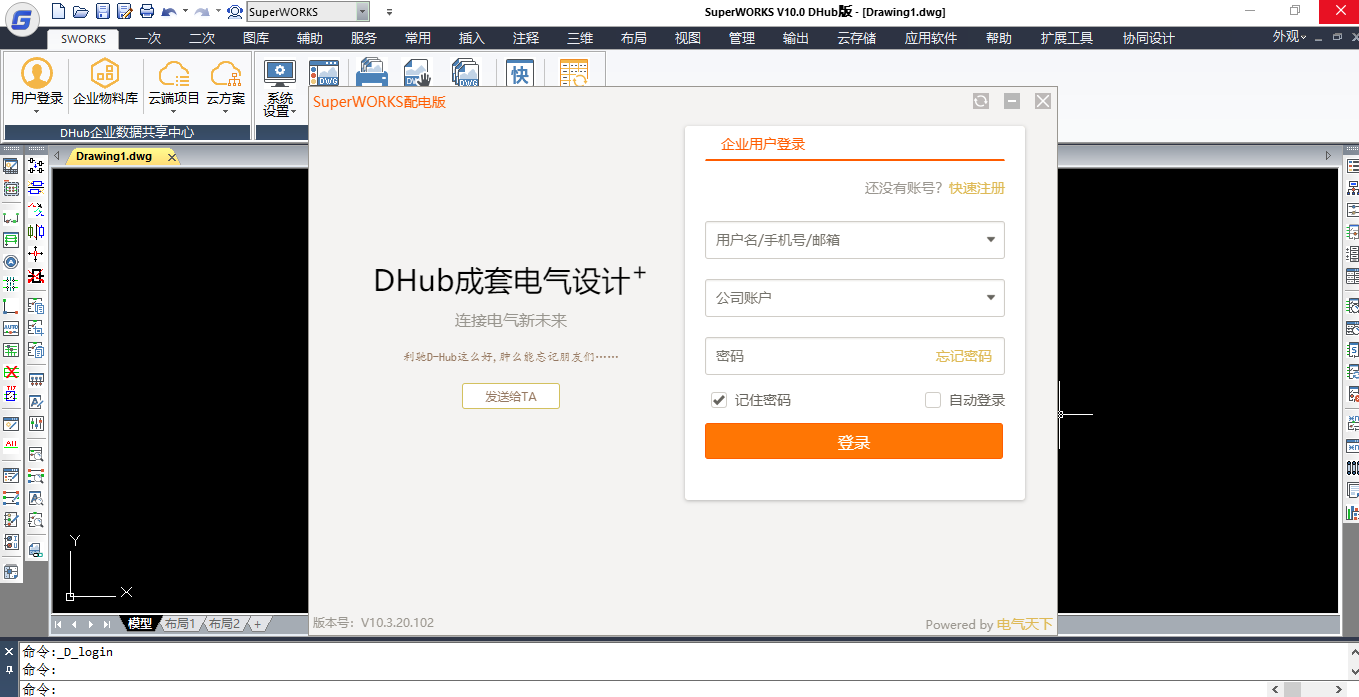
Task: Open the customize quick access toolbar arrow
Action: [x=388, y=12]
